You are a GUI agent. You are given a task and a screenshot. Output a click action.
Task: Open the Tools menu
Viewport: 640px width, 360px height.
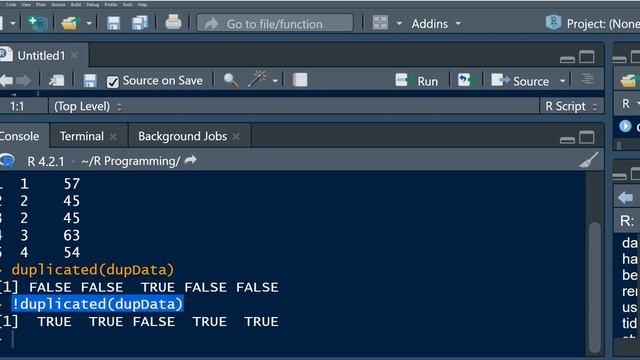[x=128, y=4]
